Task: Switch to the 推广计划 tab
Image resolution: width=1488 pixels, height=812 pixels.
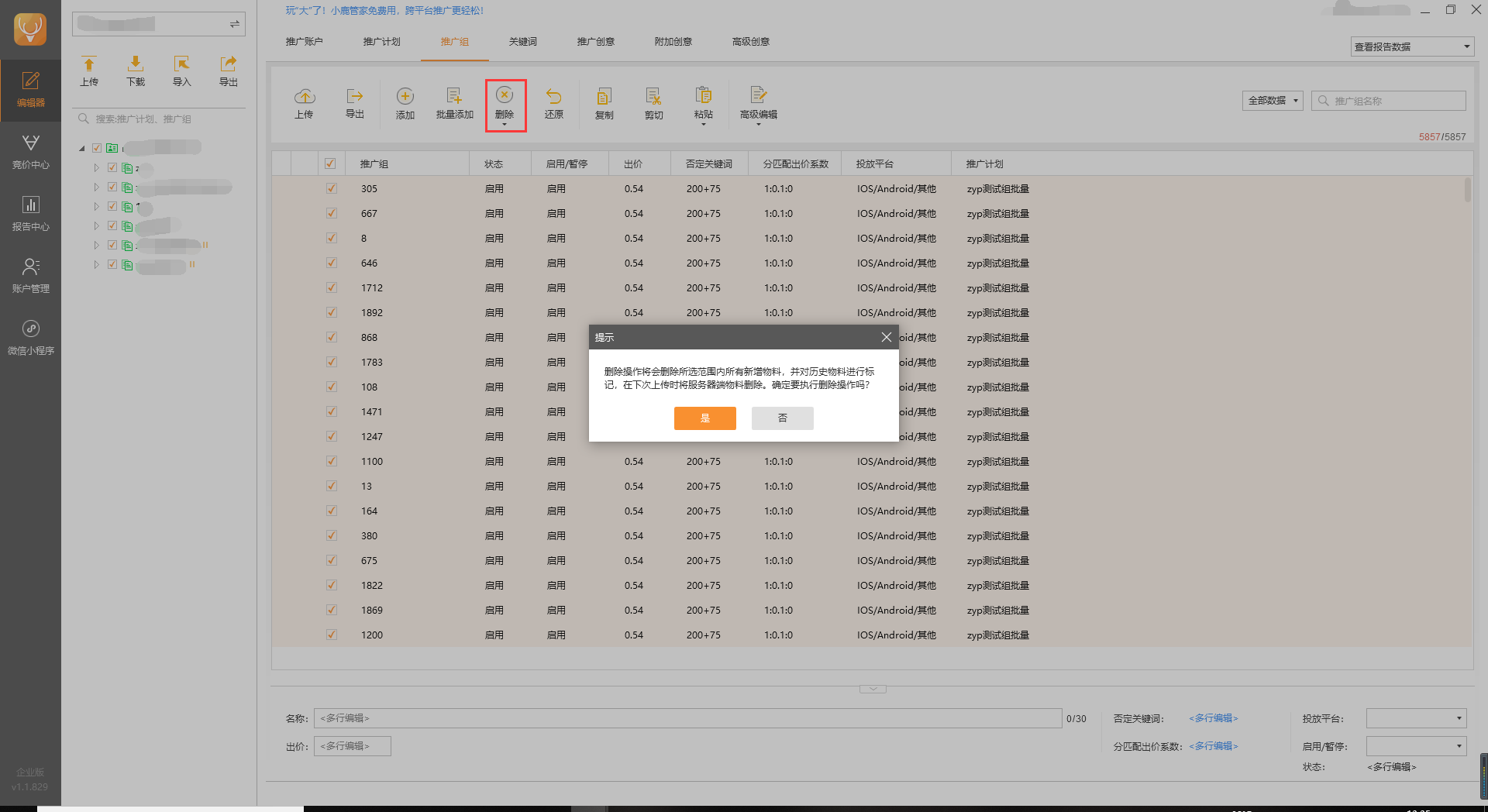Action: point(382,42)
